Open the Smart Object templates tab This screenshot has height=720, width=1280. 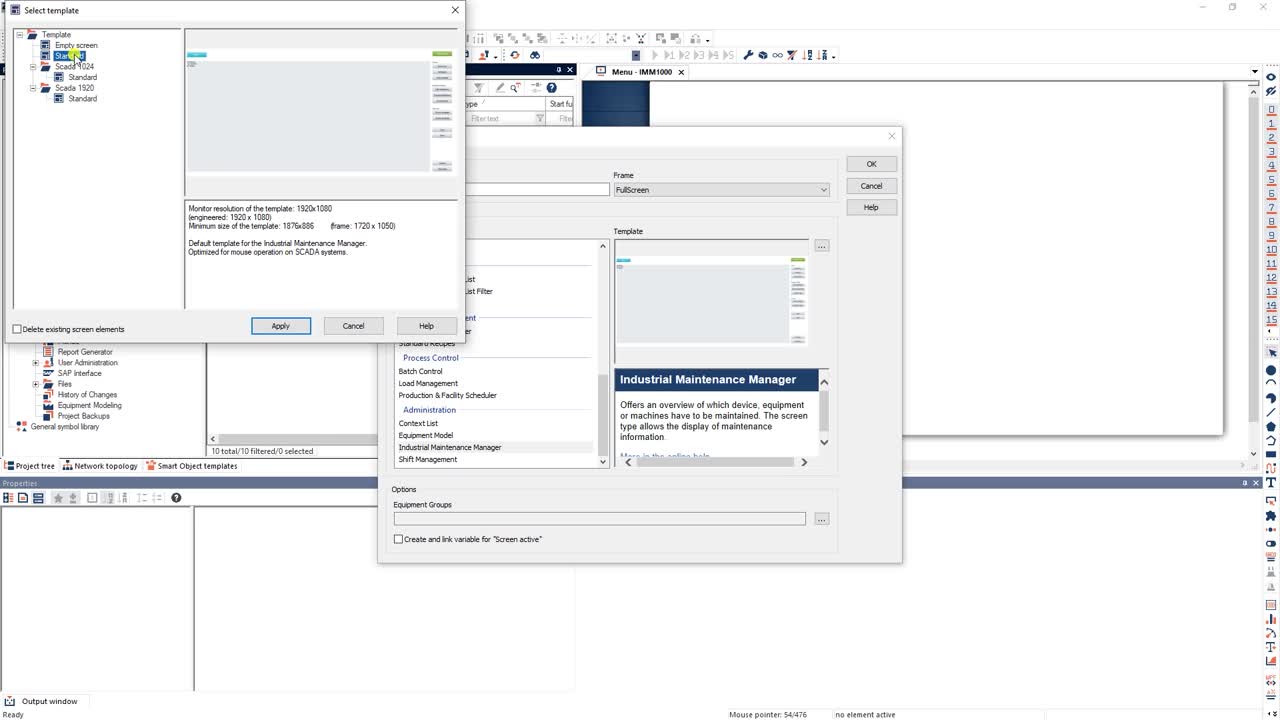point(192,466)
